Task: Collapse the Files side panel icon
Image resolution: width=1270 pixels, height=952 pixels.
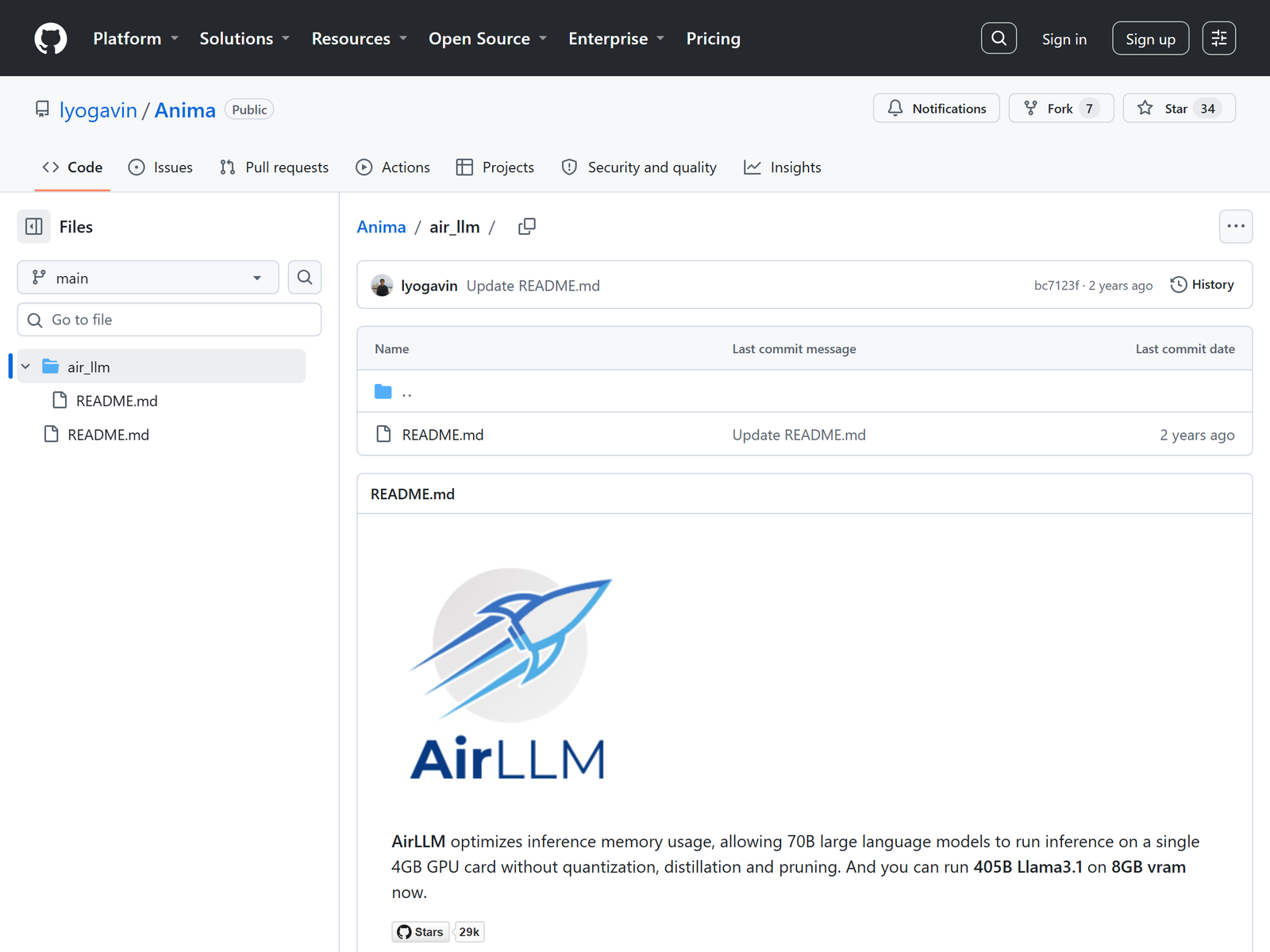Action: 34,227
